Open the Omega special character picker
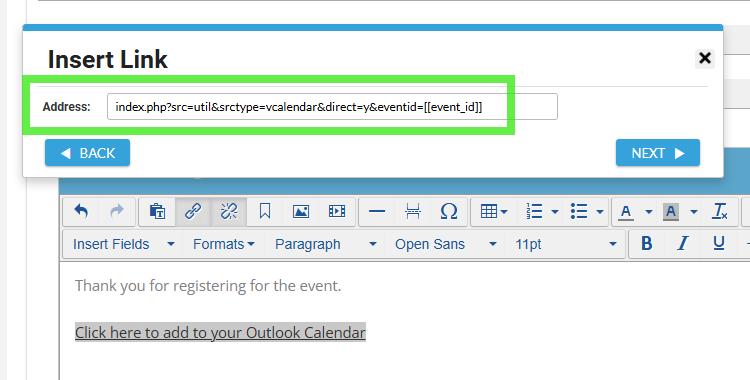This screenshot has width=750, height=380. point(449,211)
